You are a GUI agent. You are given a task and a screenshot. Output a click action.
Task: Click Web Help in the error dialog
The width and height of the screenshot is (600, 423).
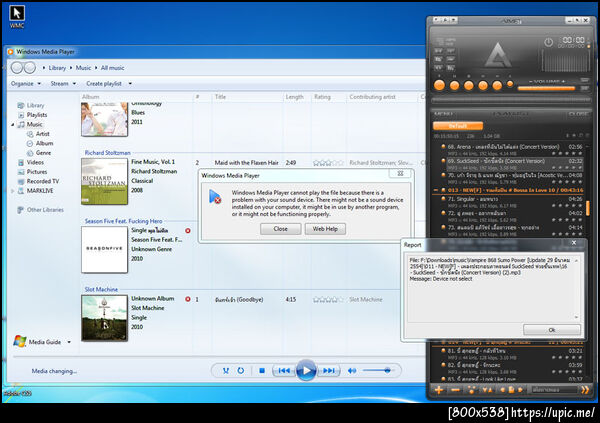325,229
